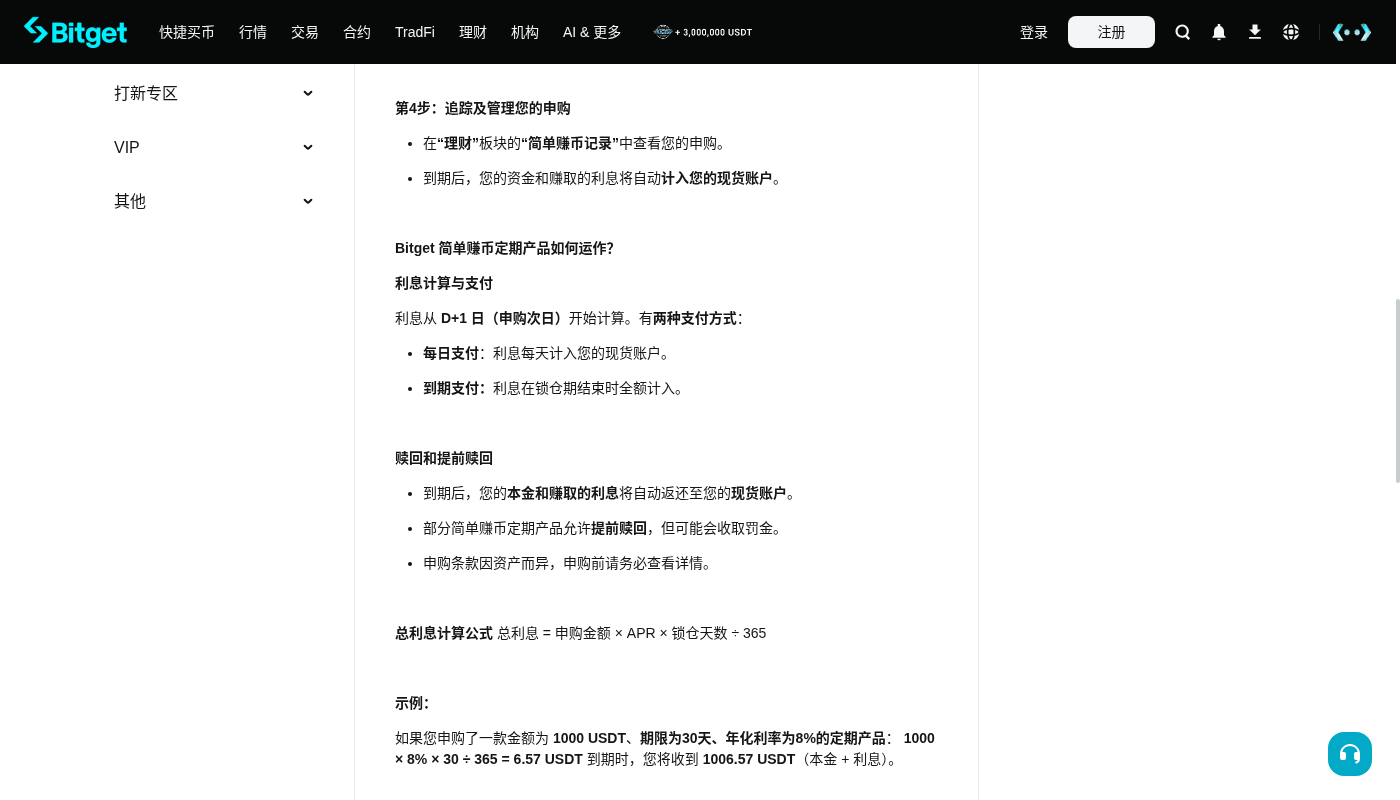Click the D+1 日（申购次日）sentence

click(x=569, y=318)
